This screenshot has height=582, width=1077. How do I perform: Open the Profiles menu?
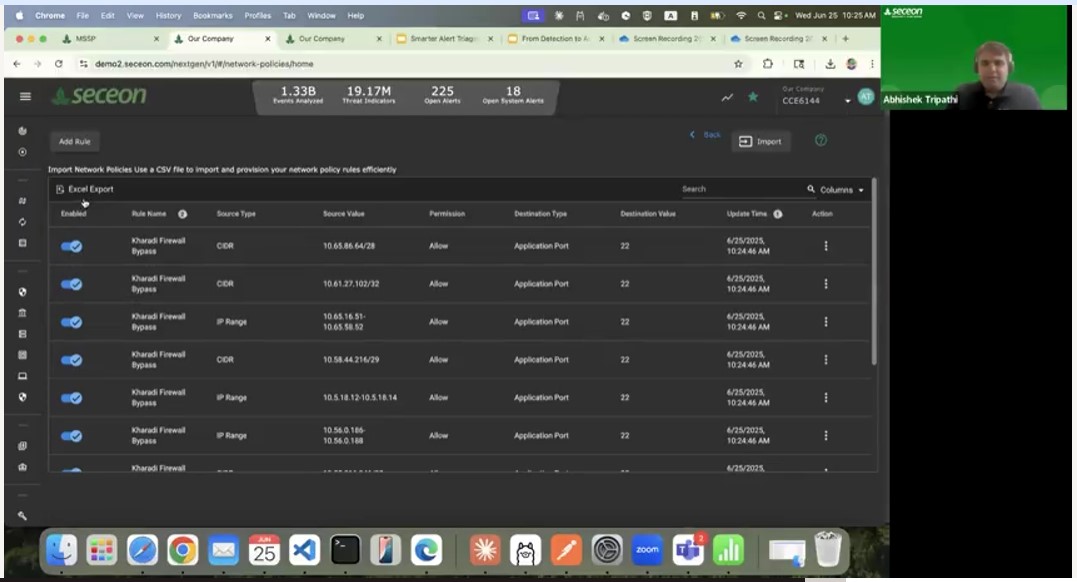pyautogui.click(x=258, y=15)
